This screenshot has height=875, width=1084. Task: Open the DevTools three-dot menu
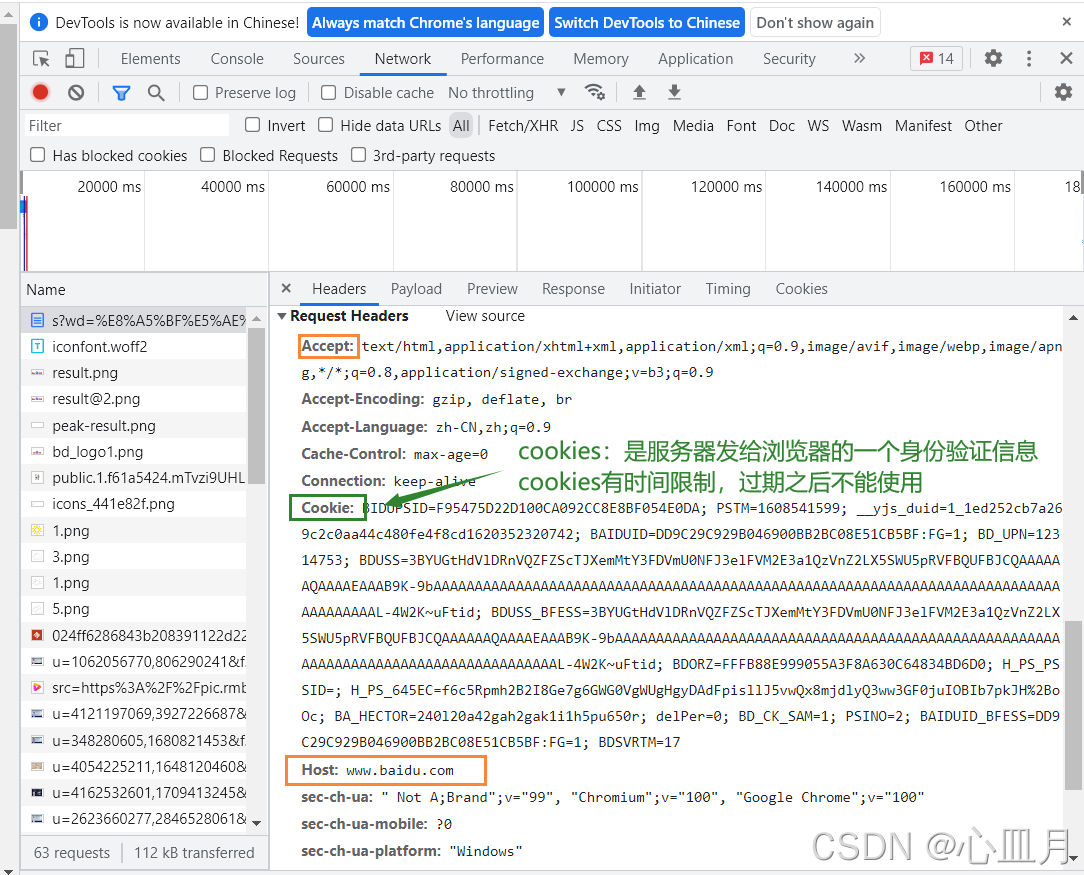[x=1029, y=58]
